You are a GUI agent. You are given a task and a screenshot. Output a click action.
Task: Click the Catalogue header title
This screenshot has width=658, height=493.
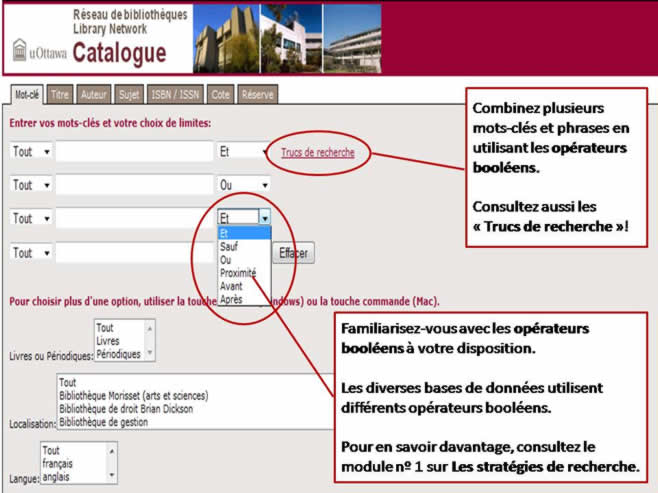(120, 53)
